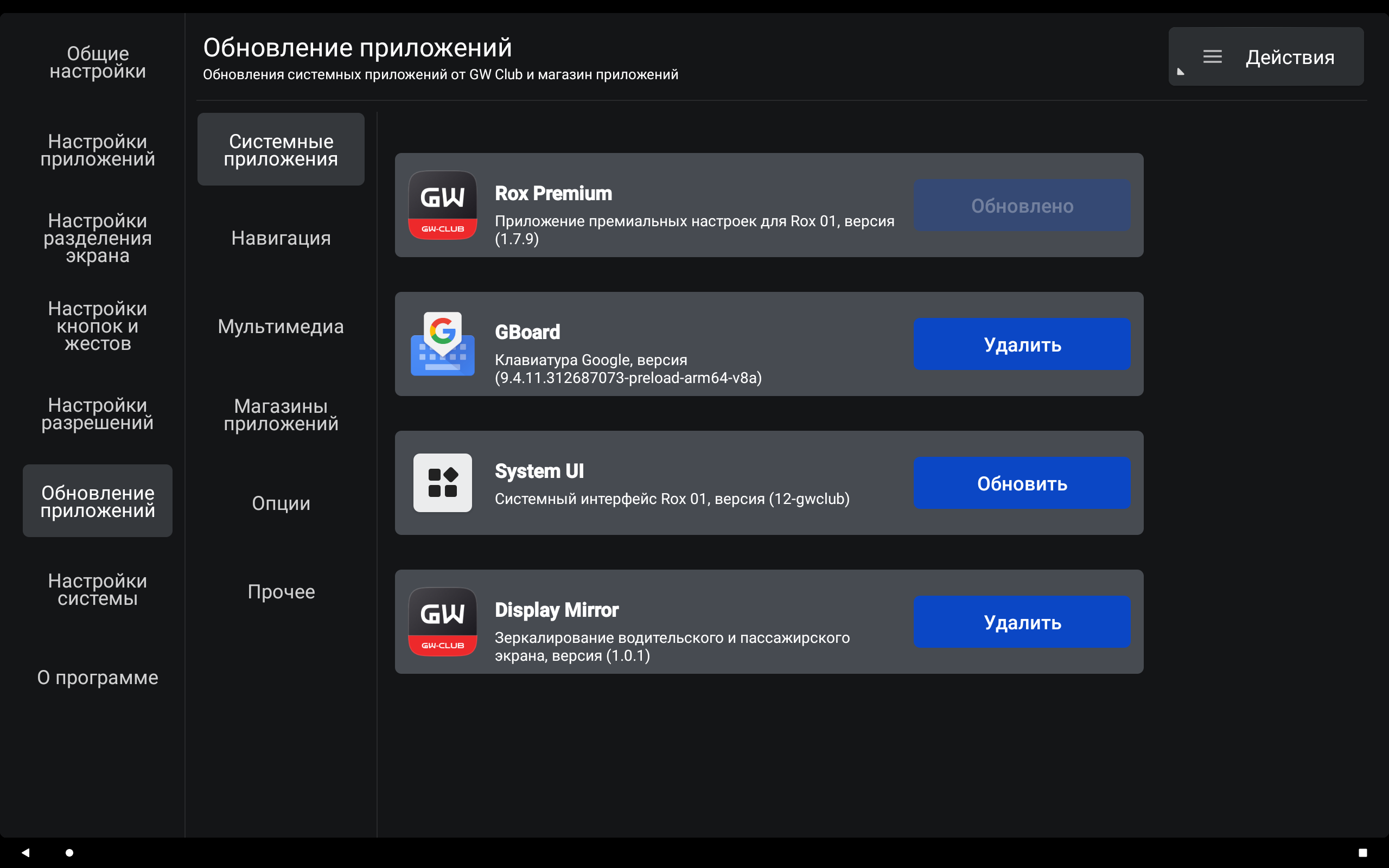Click the System UI app icon
Image resolution: width=1389 pixels, height=868 pixels.
point(443,483)
